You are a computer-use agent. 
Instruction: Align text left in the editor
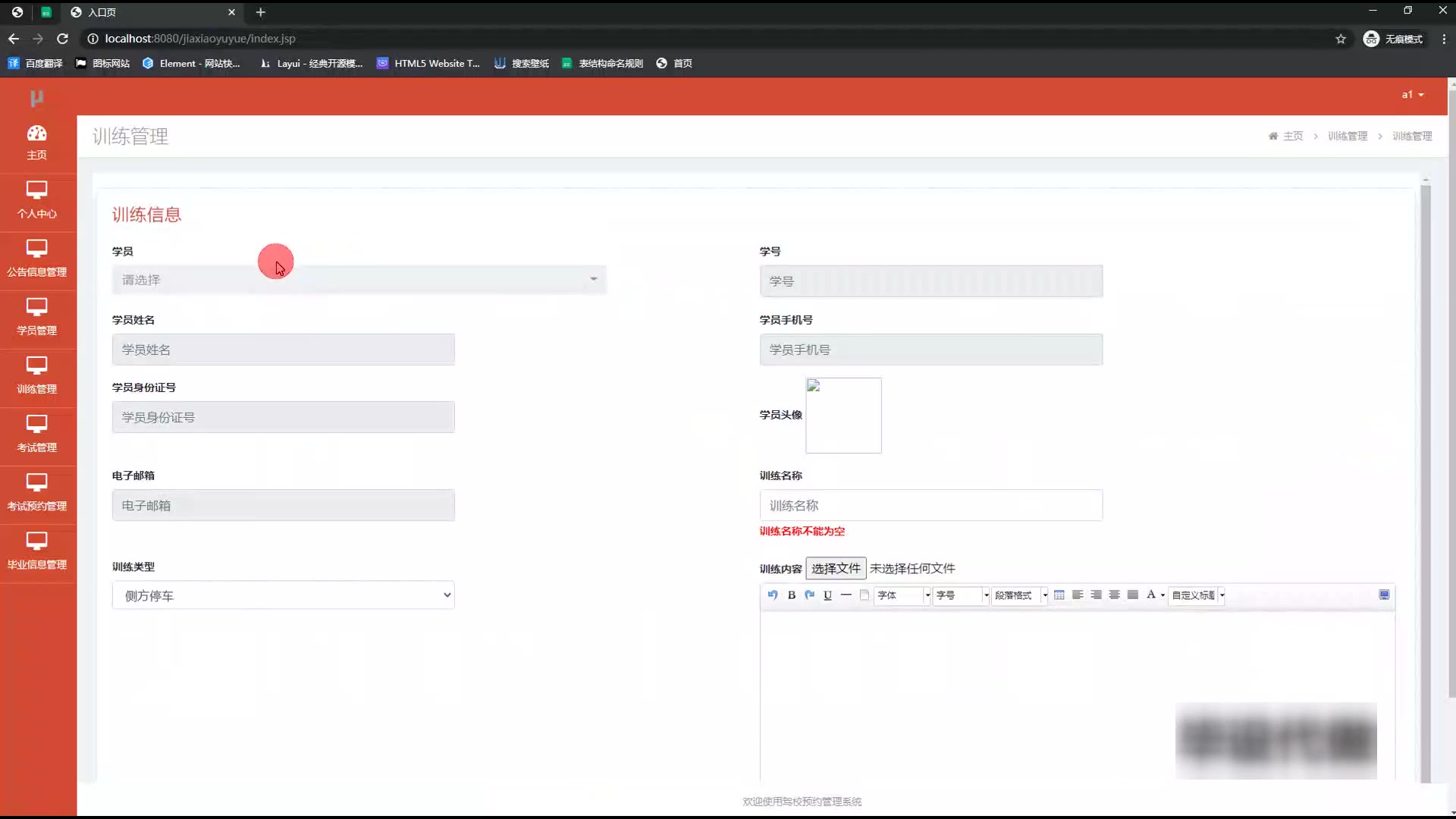[x=1078, y=595]
